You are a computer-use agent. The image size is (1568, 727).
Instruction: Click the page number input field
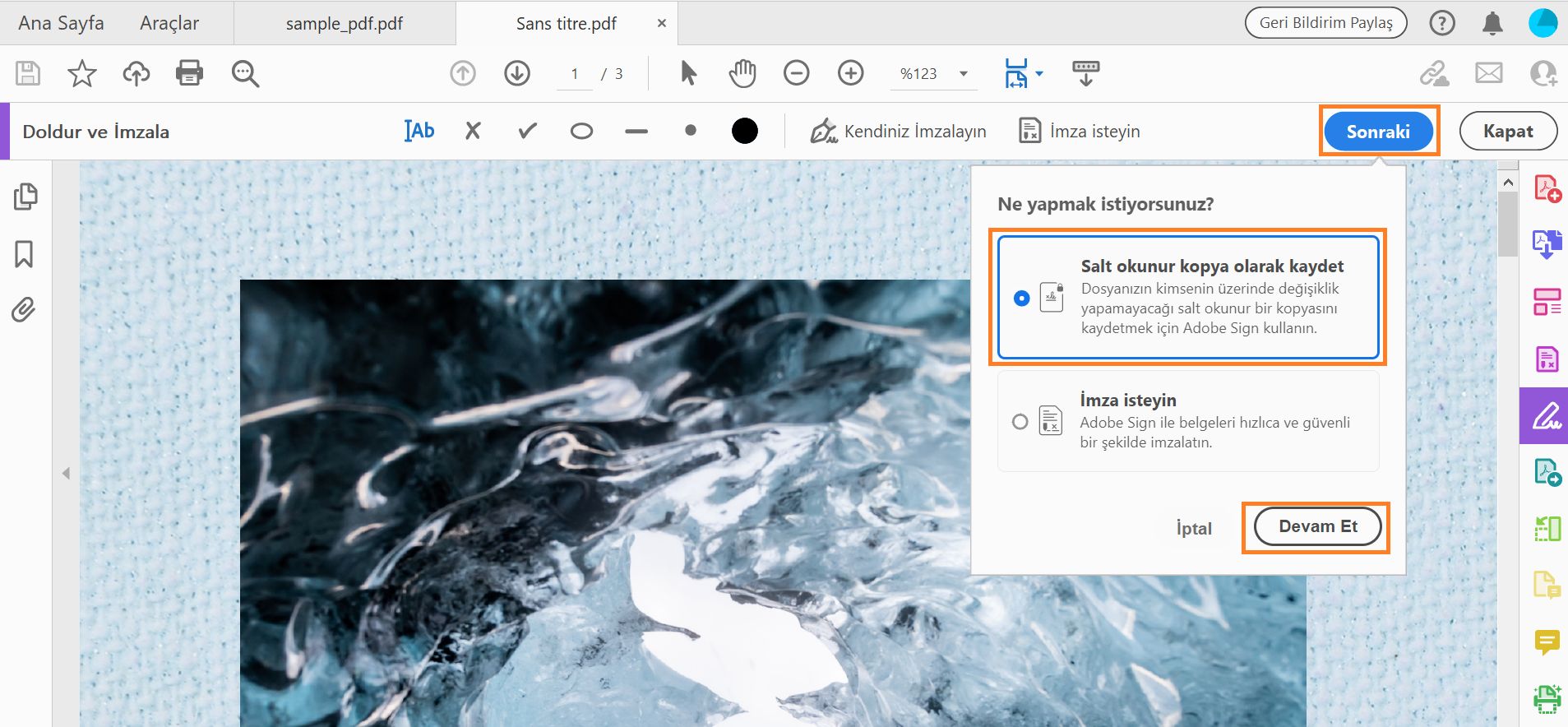(x=575, y=74)
